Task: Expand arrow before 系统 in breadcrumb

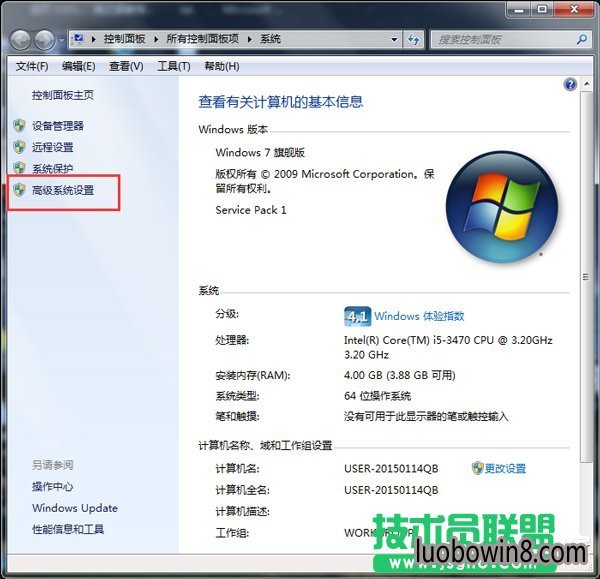Action: tap(249, 39)
